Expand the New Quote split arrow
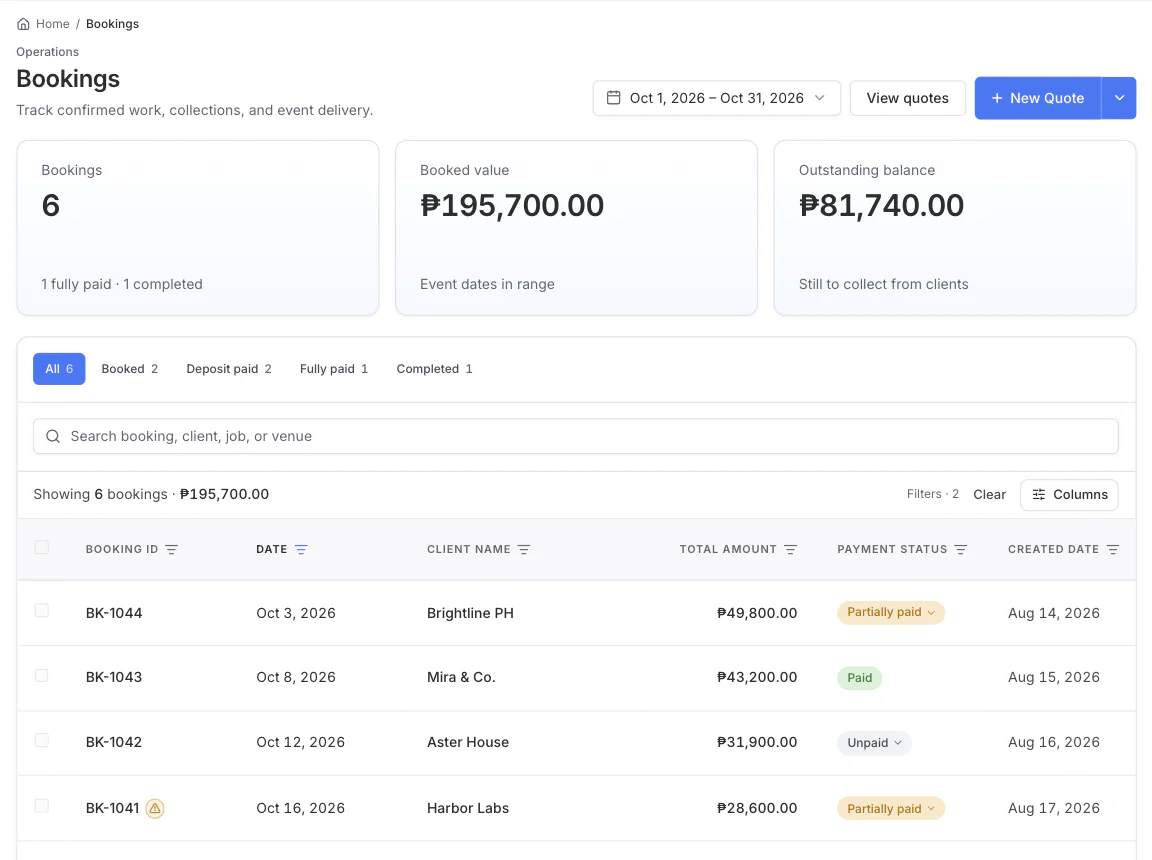This screenshot has height=860, width=1152. coord(1119,98)
